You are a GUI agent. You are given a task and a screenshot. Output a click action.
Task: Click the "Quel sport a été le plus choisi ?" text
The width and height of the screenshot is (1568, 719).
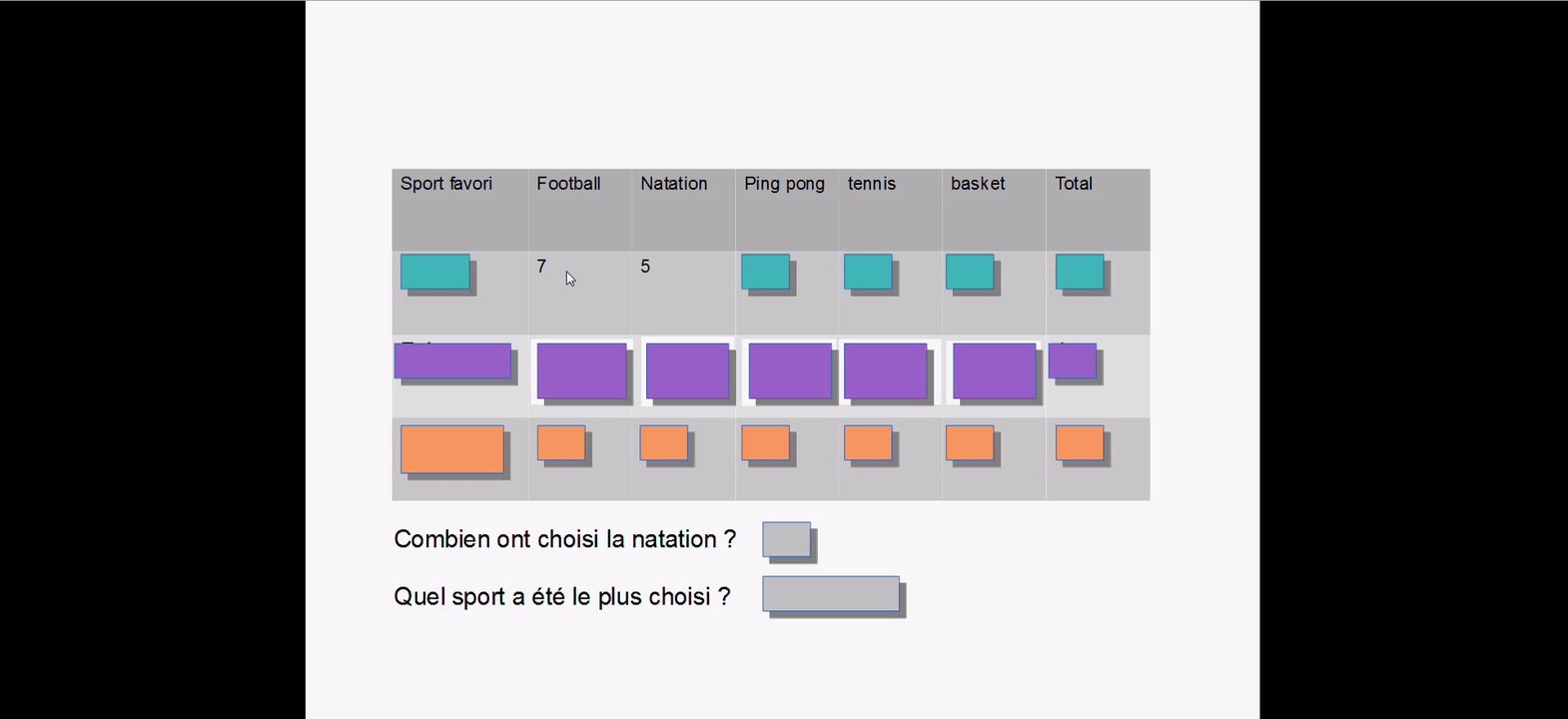[x=562, y=597]
